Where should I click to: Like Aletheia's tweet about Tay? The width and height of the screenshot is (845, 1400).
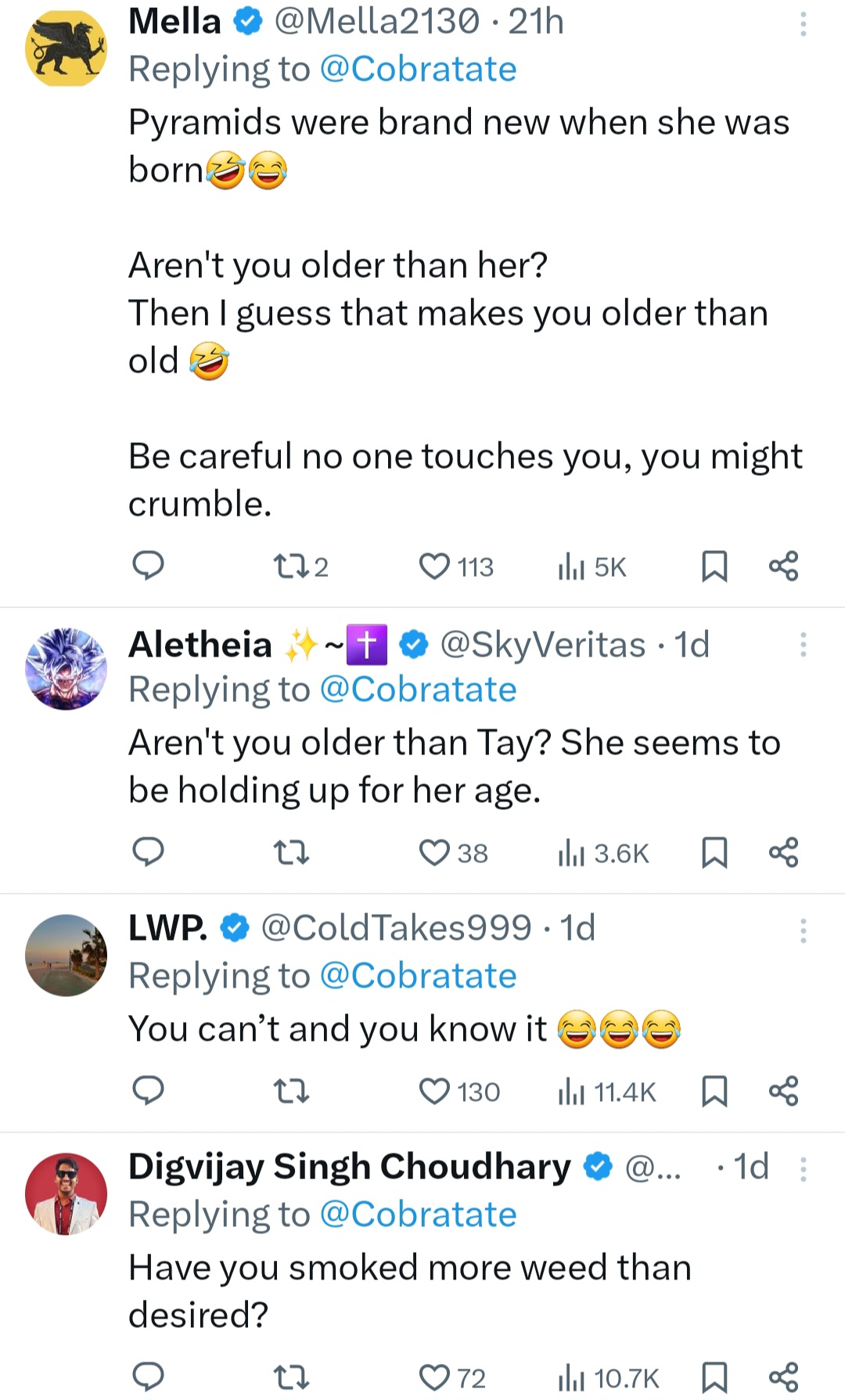(434, 852)
